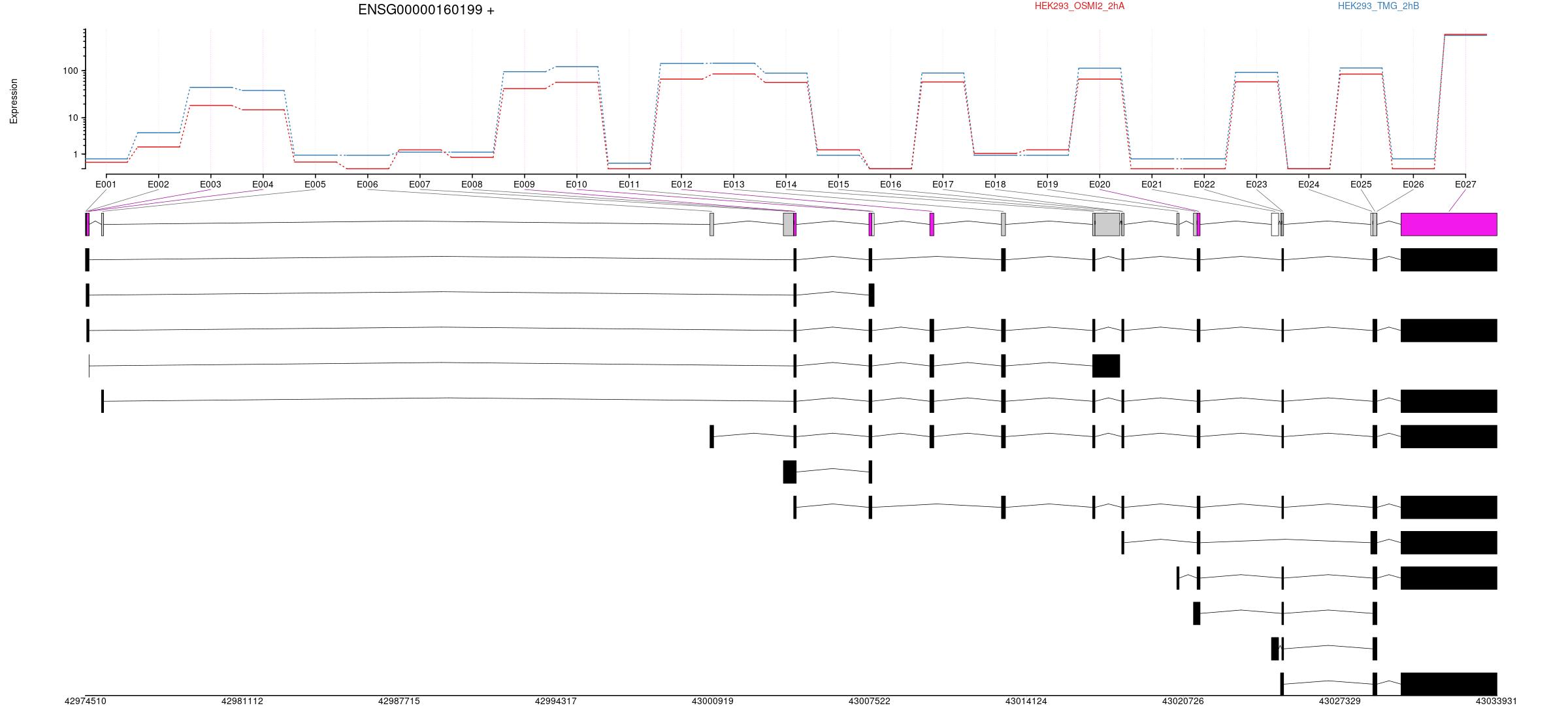Click the short black terminal exon of the fourth transcript
The width and height of the screenshot is (1568, 712).
[1106, 366]
